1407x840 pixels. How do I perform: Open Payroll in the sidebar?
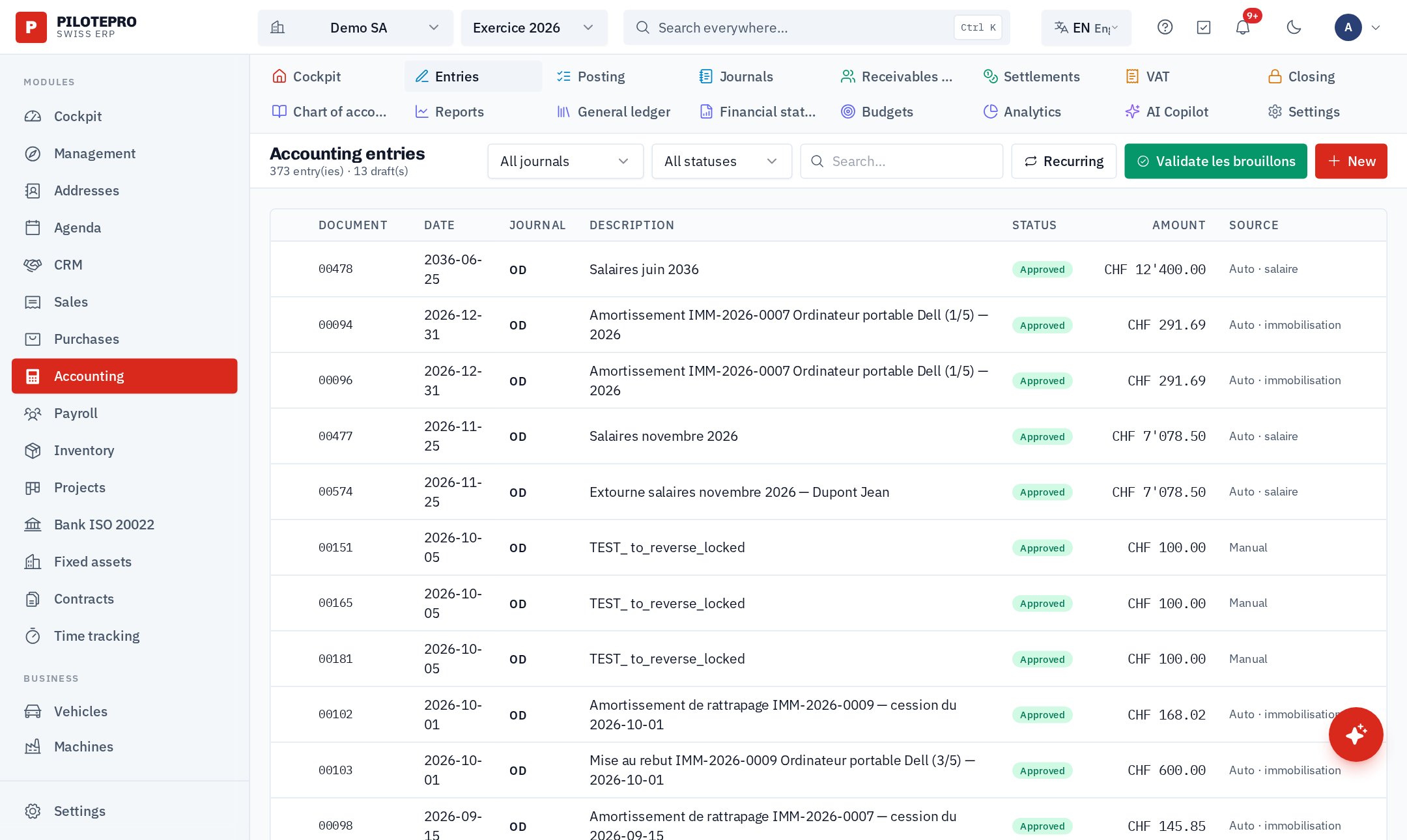pos(124,413)
